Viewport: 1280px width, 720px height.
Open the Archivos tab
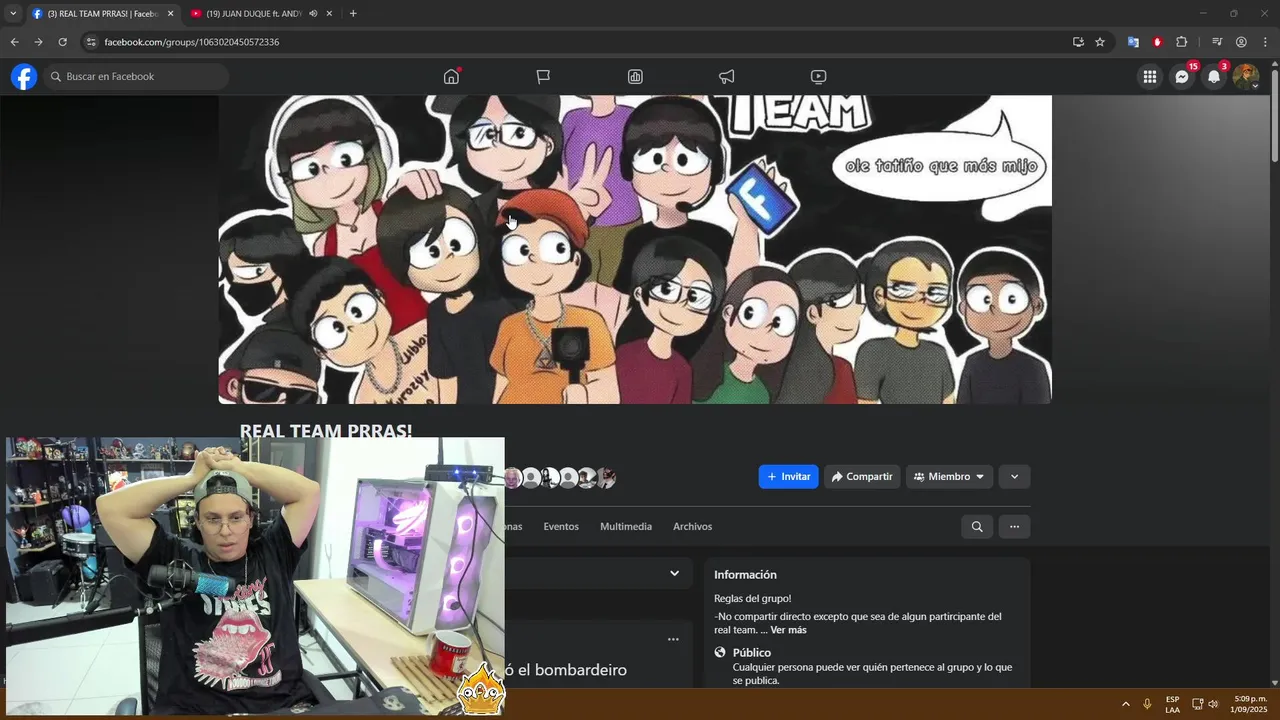click(x=692, y=526)
